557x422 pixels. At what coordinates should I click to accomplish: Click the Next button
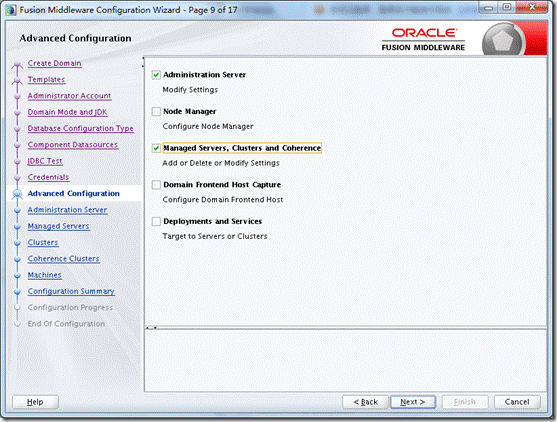[413, 402]
